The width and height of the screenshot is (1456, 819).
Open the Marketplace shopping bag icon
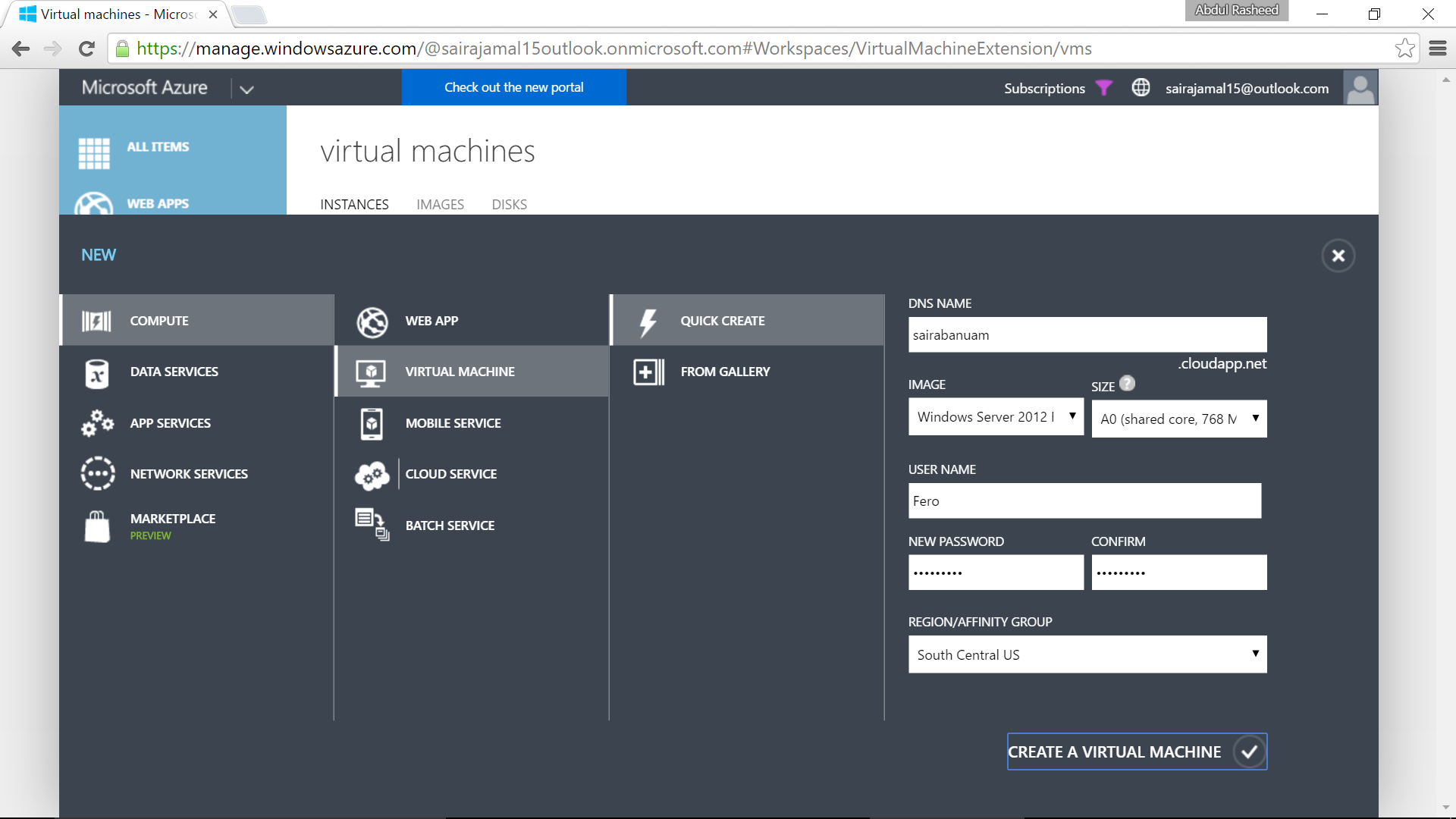(97, 526)
